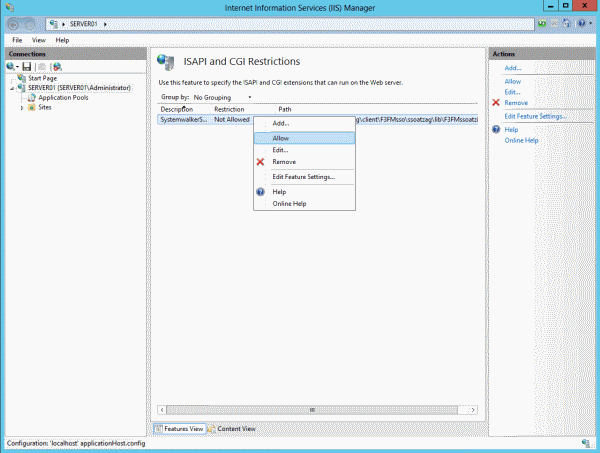This screenshot has width=600, height=453.
Task: Click the scrollbar left arrow
Action: point(162,410)
